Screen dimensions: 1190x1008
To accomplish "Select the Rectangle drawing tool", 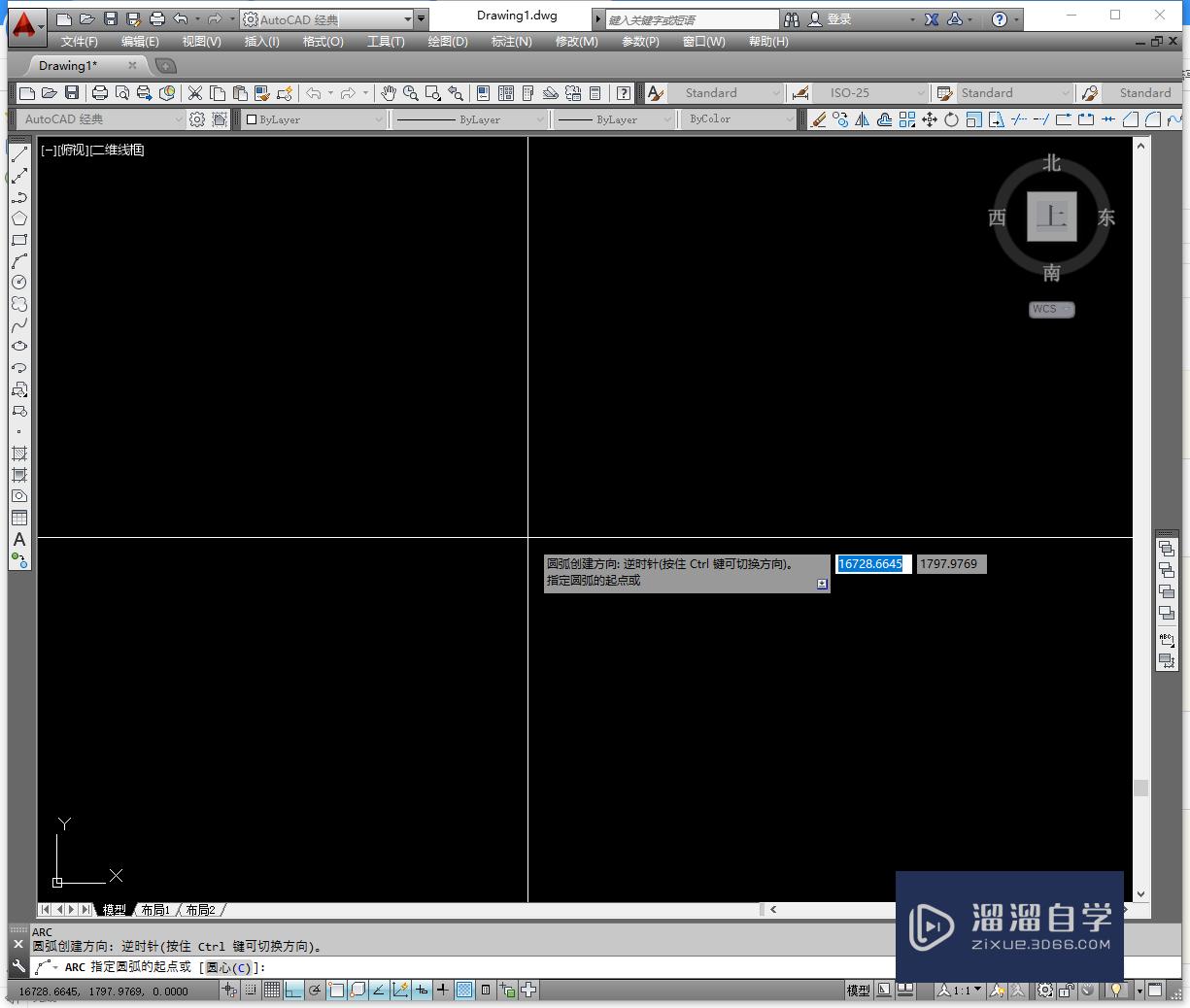I will pos(19,239).
